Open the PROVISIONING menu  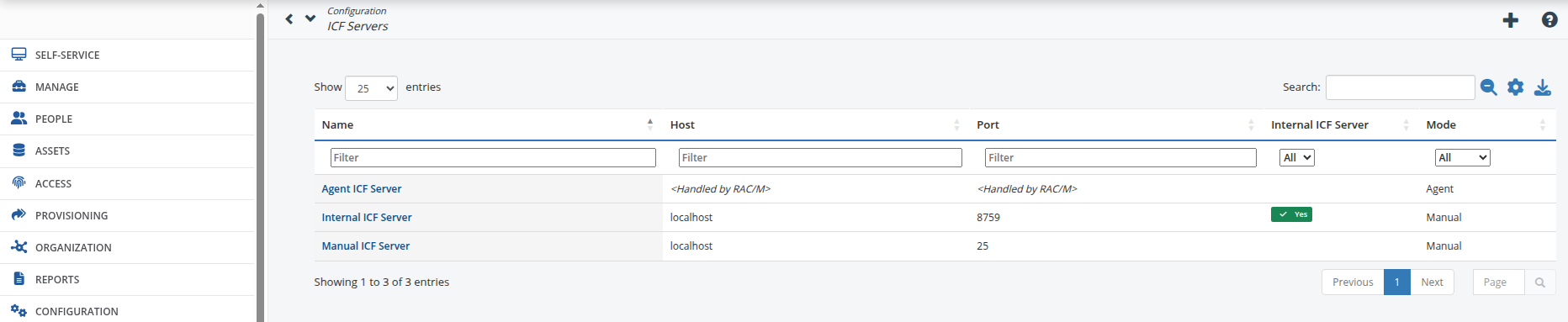(x=72, y=215)
